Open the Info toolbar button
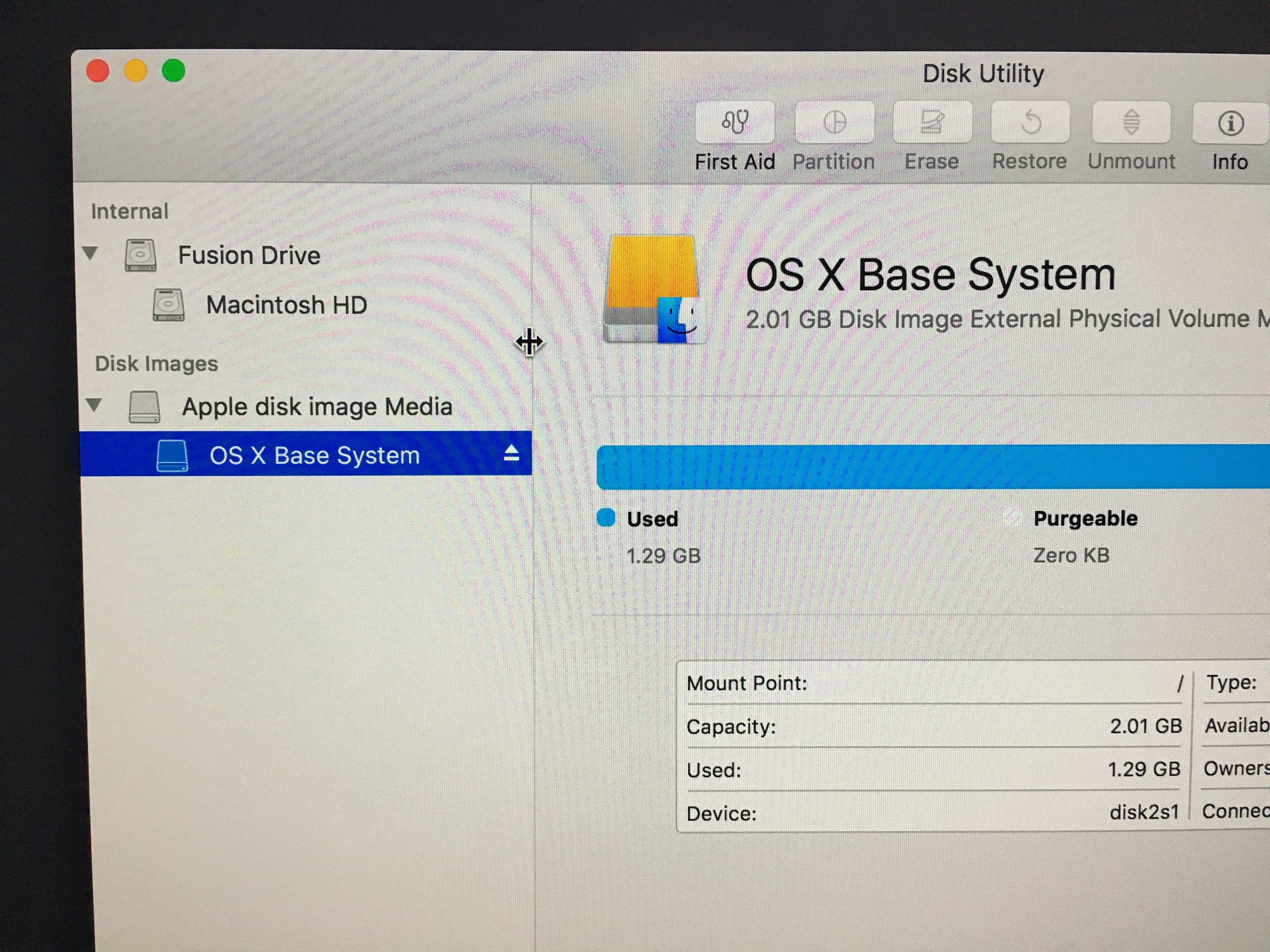 tap(1230, 123)
